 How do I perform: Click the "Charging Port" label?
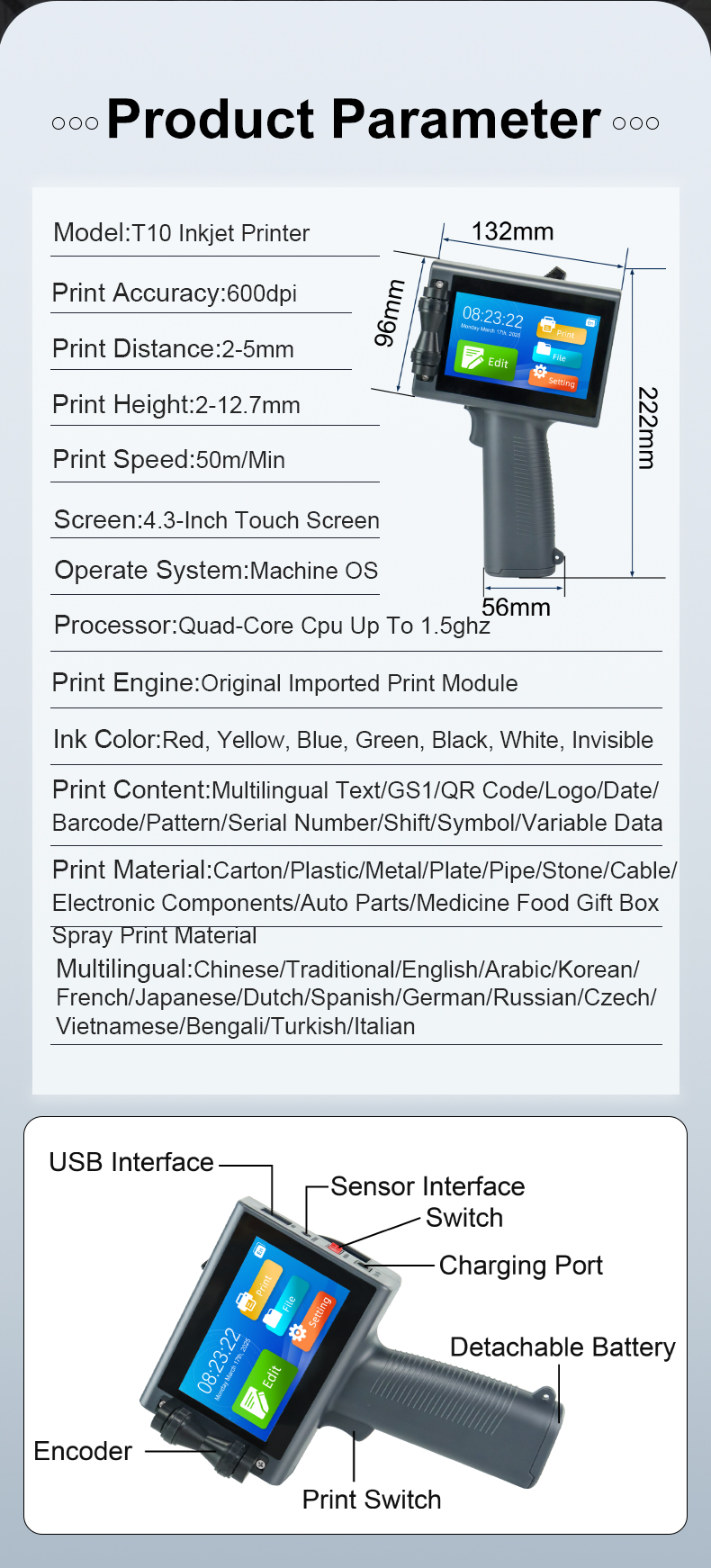tap(520, 1266)
